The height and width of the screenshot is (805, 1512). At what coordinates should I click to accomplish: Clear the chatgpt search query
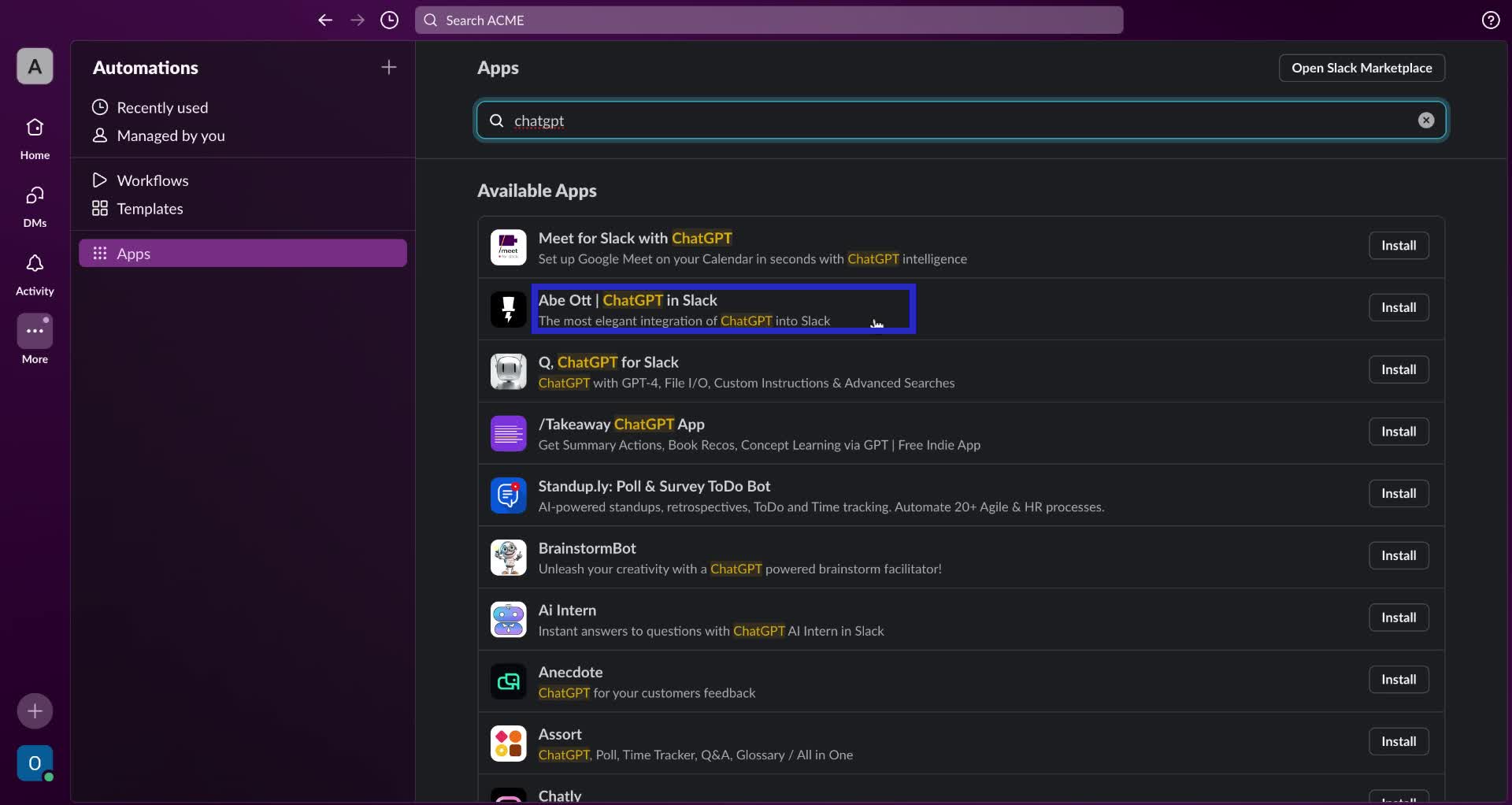point(1425,120)
